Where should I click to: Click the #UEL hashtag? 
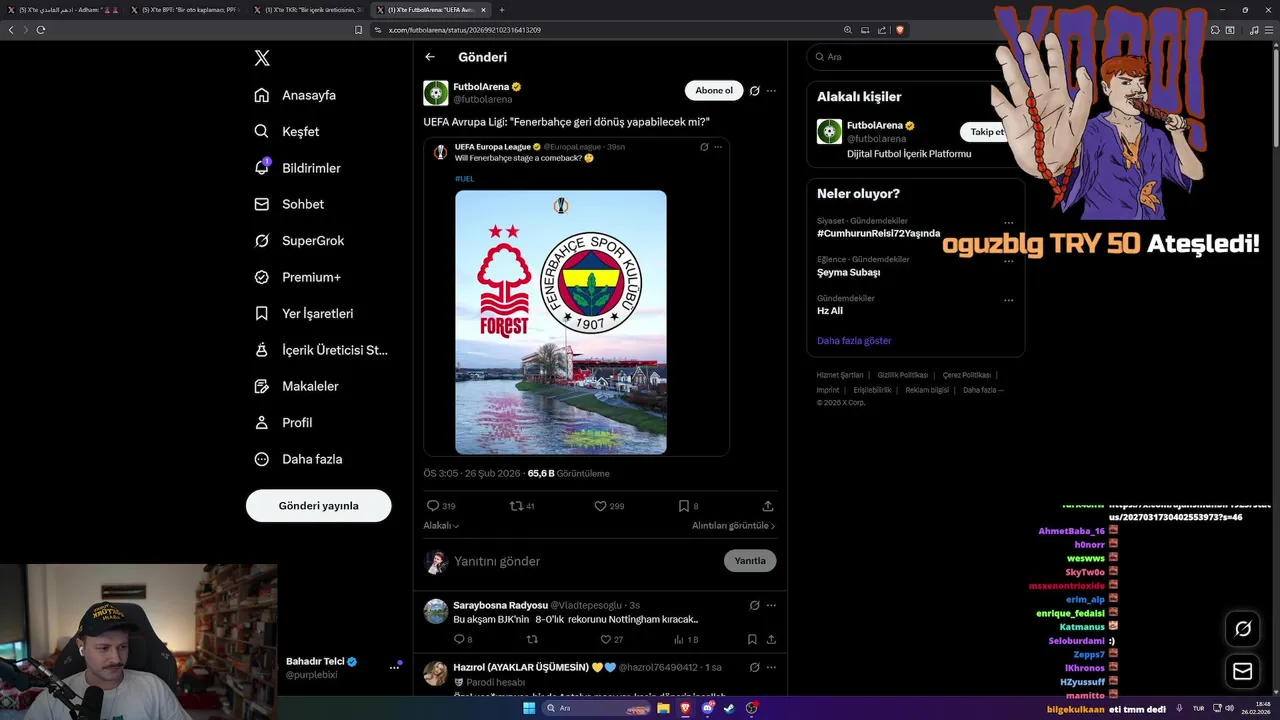pyautogui.click(x=465, y=178)
